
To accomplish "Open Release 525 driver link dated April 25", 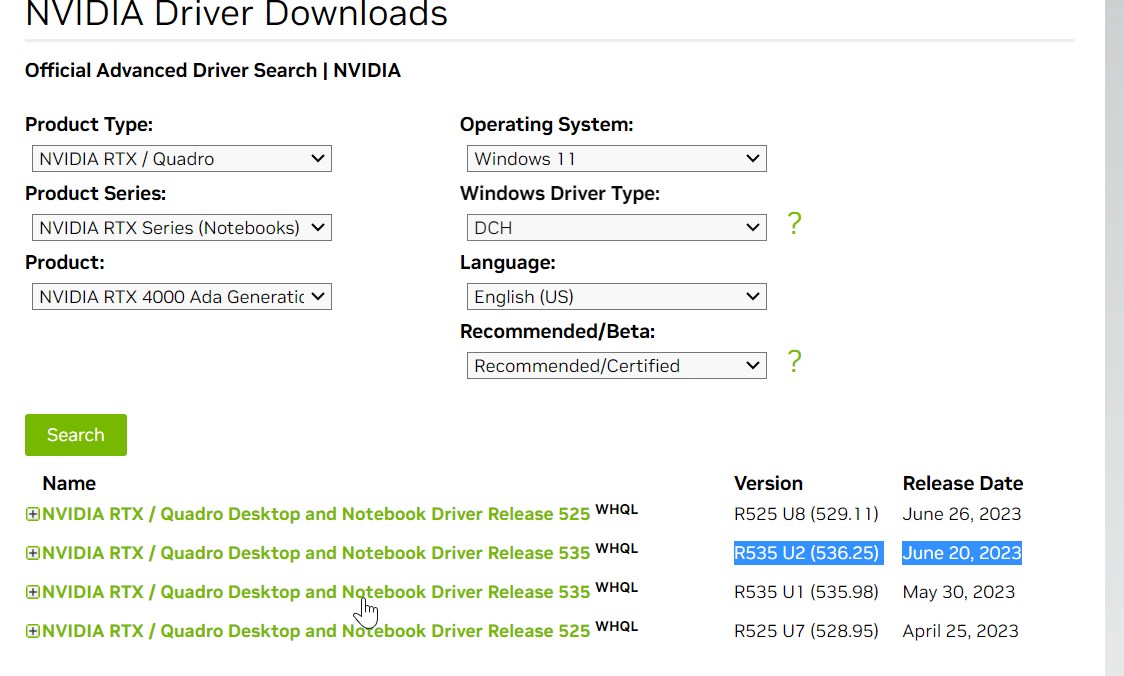I will point(316,631).
